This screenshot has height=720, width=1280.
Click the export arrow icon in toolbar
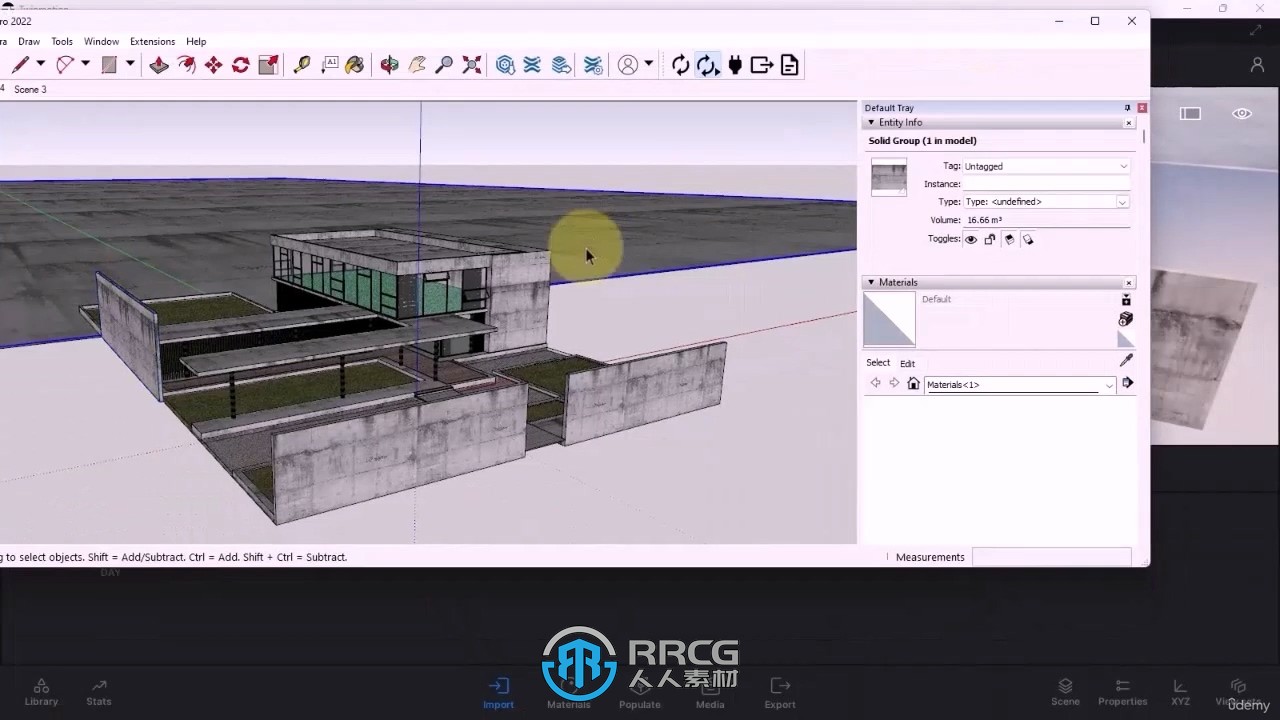762,65
